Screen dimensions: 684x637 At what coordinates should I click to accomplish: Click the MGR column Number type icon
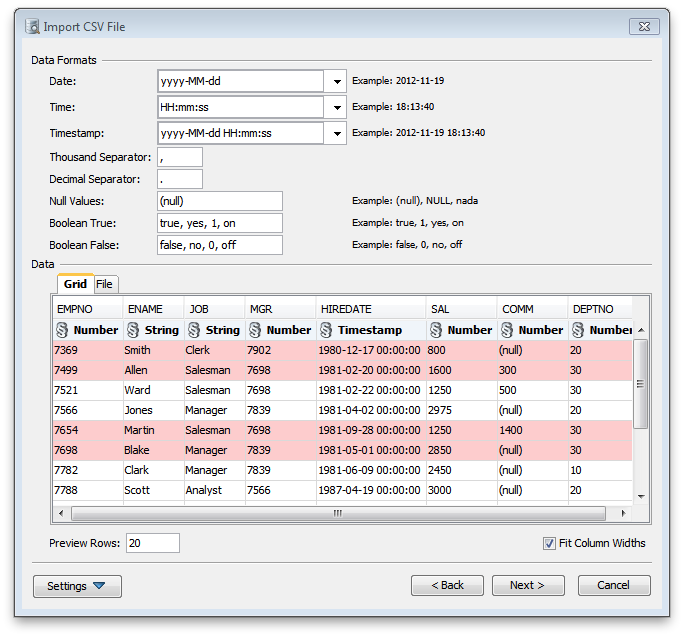click(254, 330)
